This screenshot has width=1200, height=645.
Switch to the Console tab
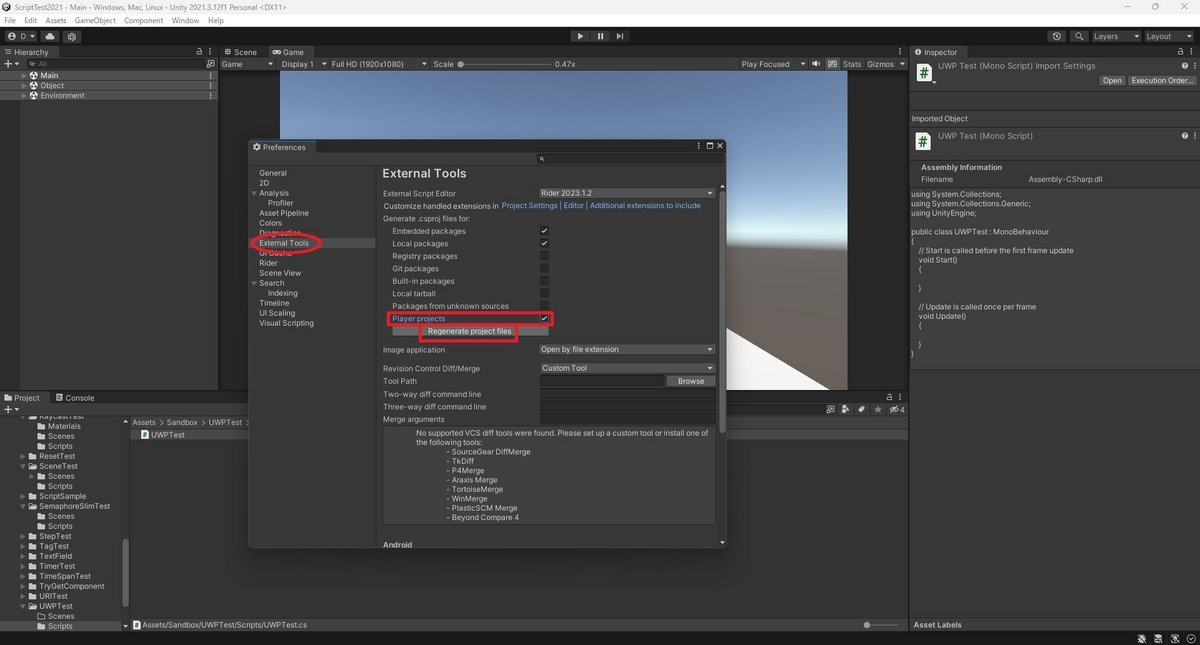click(75, 397)
